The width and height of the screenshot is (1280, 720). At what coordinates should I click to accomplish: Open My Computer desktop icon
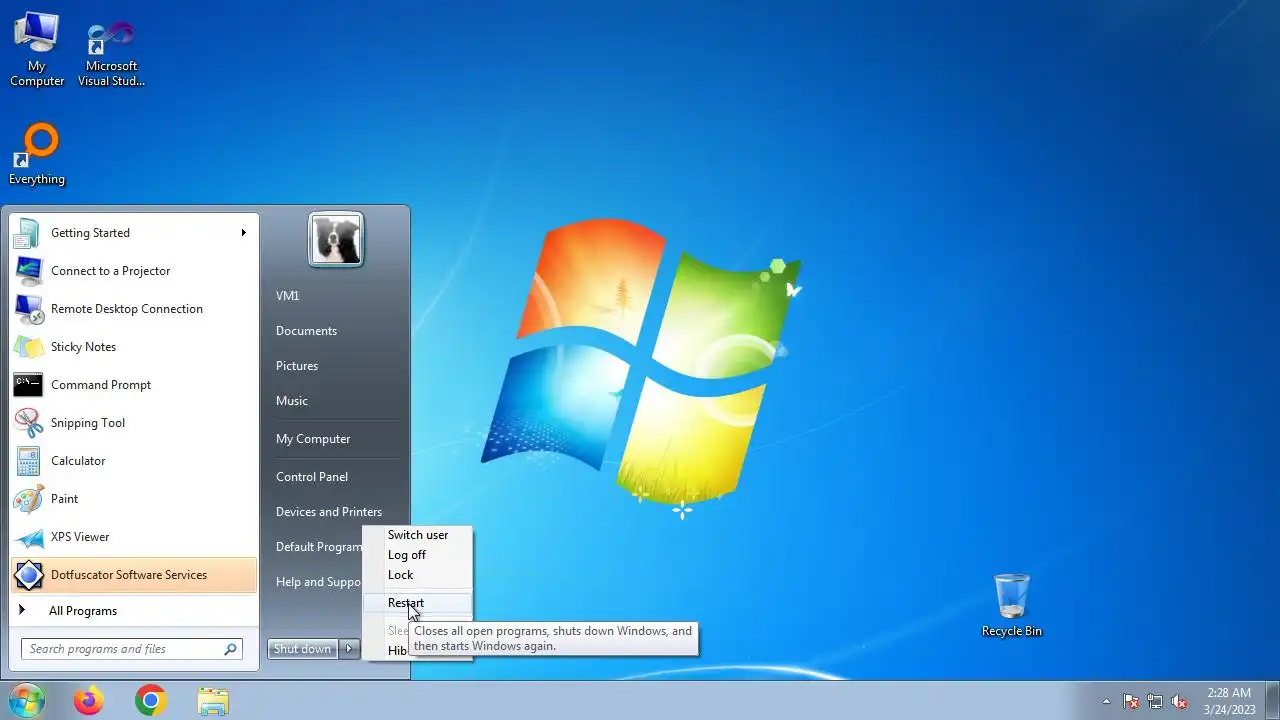click(x=37, y=50)
